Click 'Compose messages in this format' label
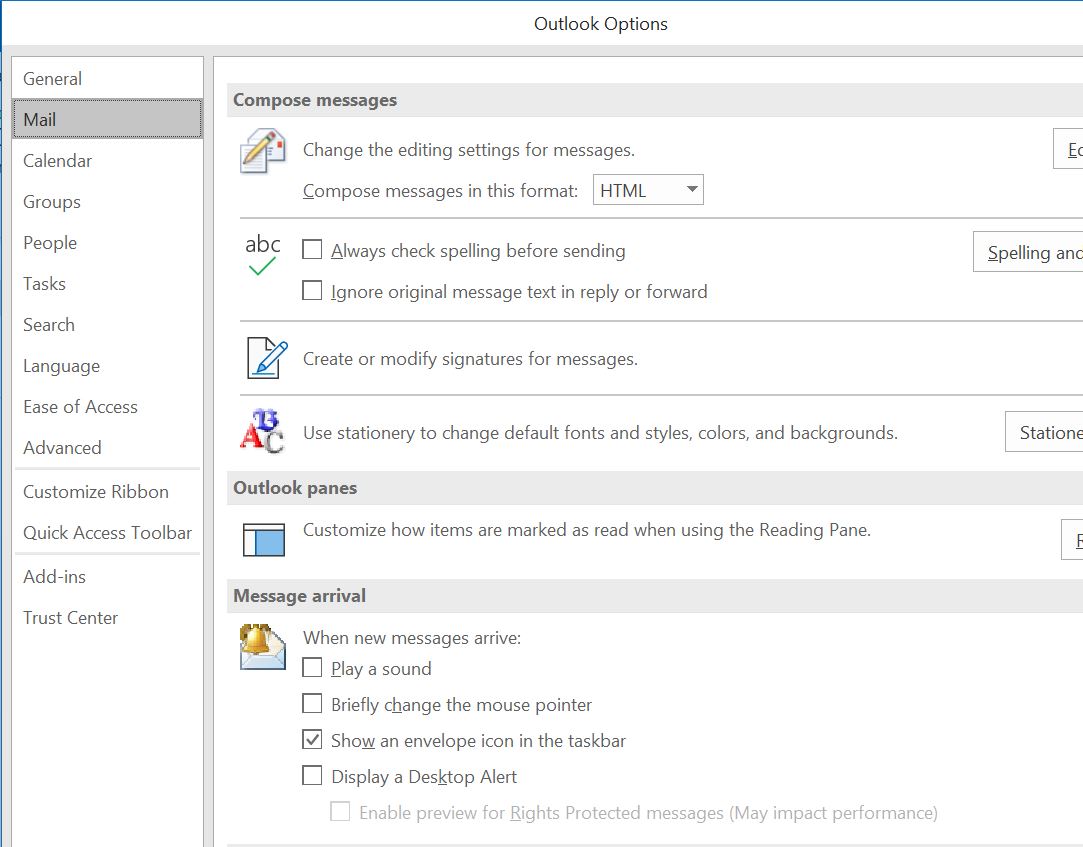Image resolution: width=1083 pixels, height=847 pixels. point(440,191)
